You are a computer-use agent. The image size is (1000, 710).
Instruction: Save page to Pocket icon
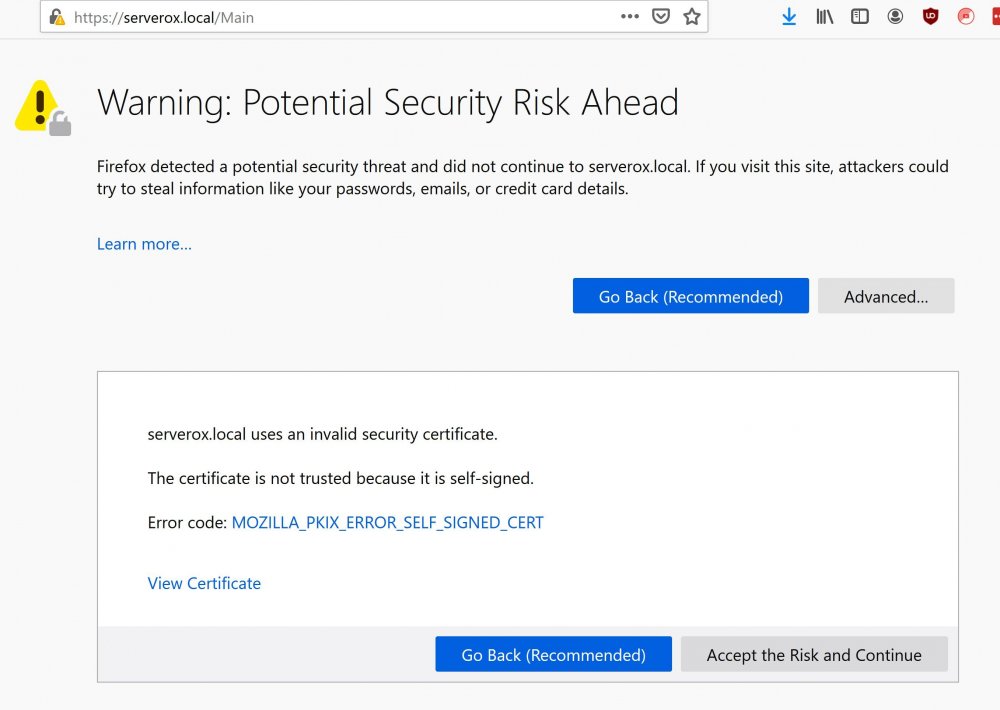[x=661, y=17]
